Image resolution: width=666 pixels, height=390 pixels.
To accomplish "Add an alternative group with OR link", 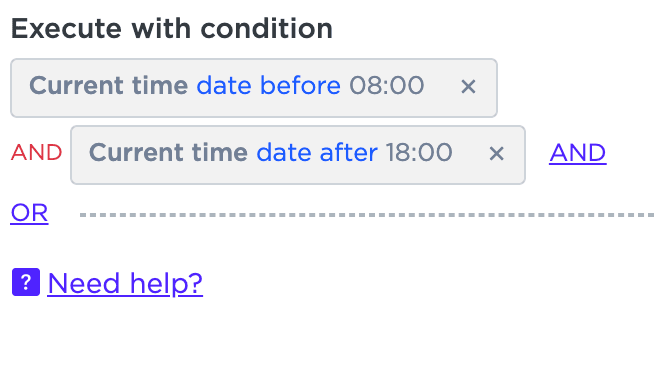I will click(x=29, y=213).
